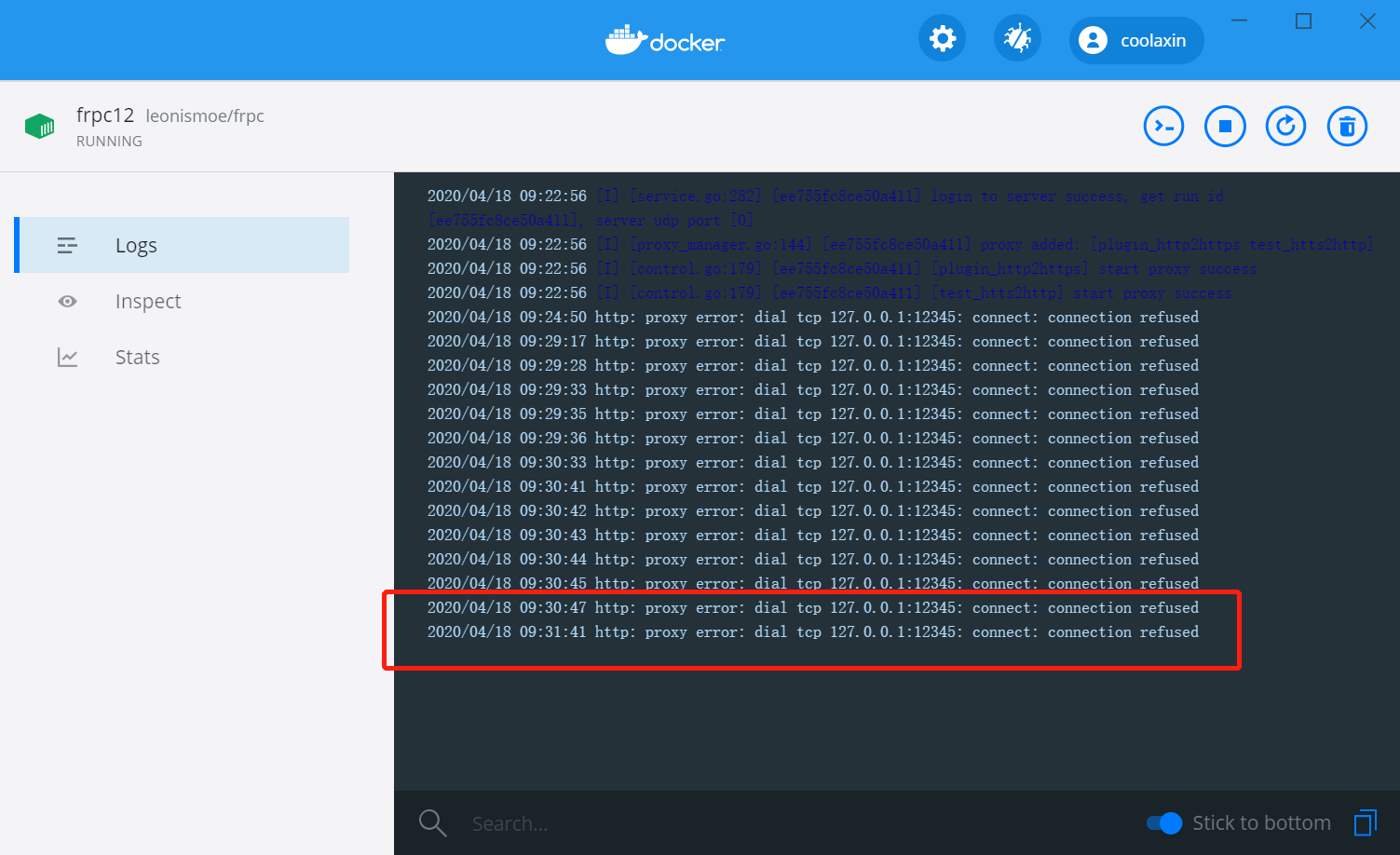The width and height of the screenshot is (1400, 855).
Task: Click the eye icon beside Inspect
Action: [67, 301]
